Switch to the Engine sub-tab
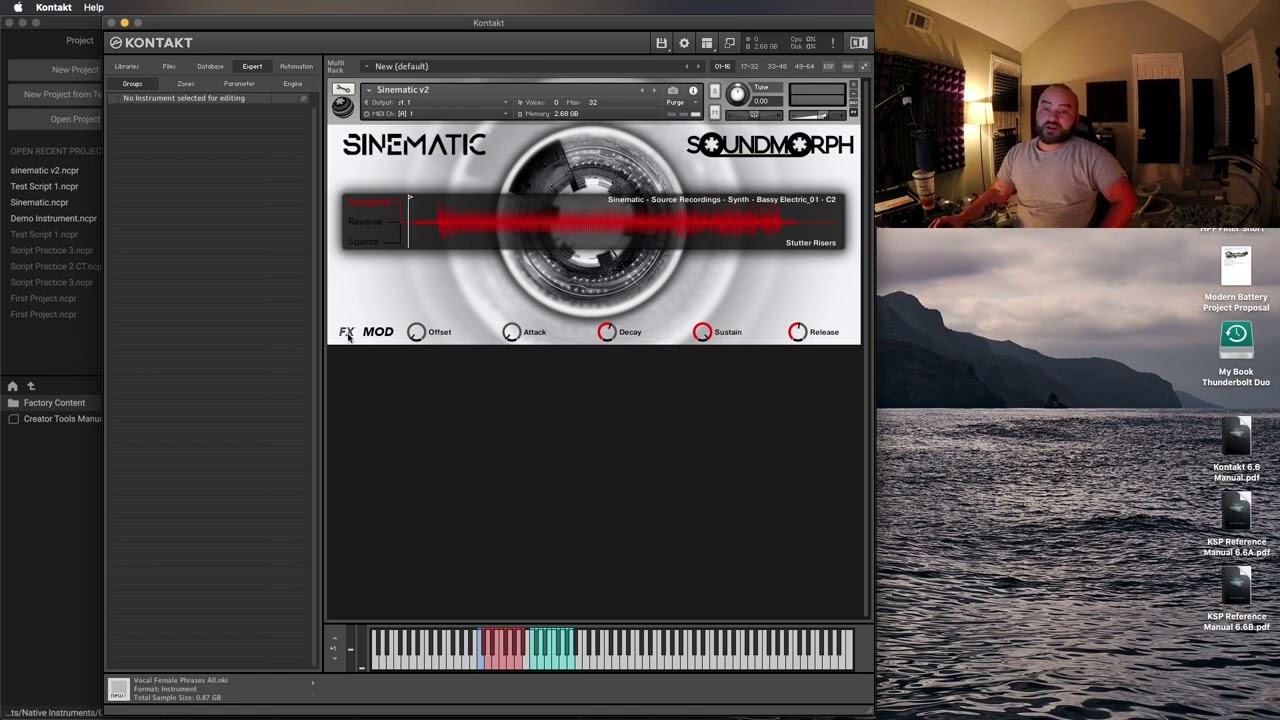This screenshot has height=720, width=1280. [x=292, y=84]
